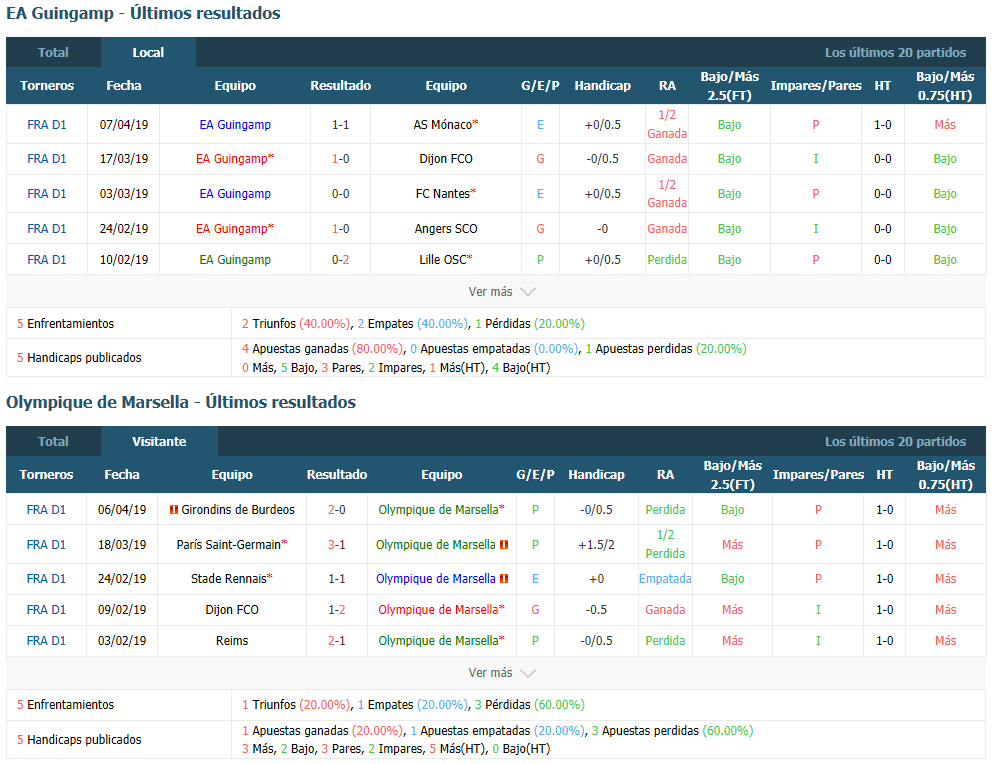Click EA Guingamp in the 07/04/19 row
The width and height of the screenshot is (998, 764).
pos(235,125)
